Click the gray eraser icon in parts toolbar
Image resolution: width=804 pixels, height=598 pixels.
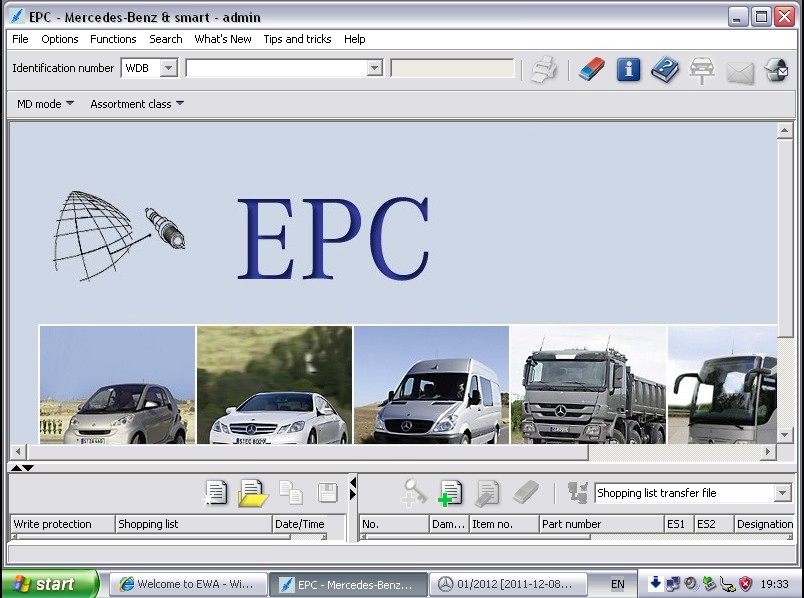(526, 492)
